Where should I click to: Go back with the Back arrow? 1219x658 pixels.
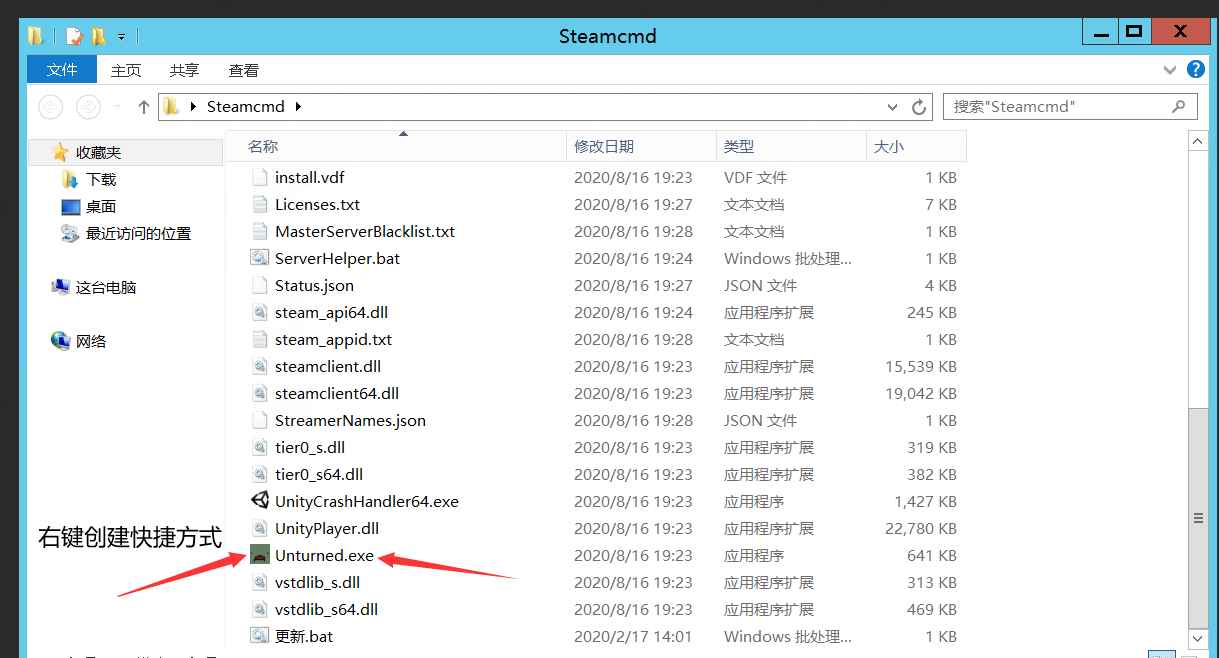(x=50, y=106)
